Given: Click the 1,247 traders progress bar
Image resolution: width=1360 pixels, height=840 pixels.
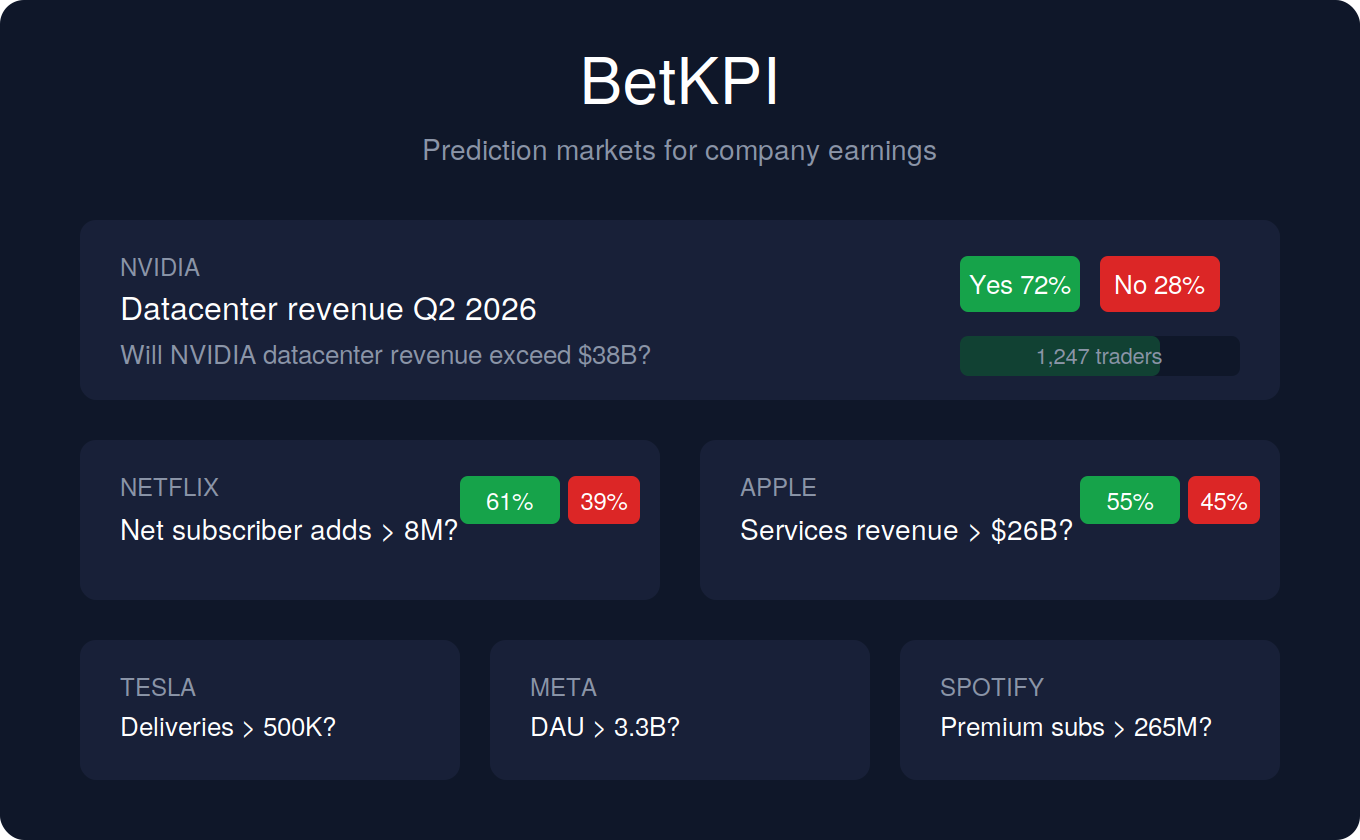Looking at the screenshot, I should coord(1099,356).
